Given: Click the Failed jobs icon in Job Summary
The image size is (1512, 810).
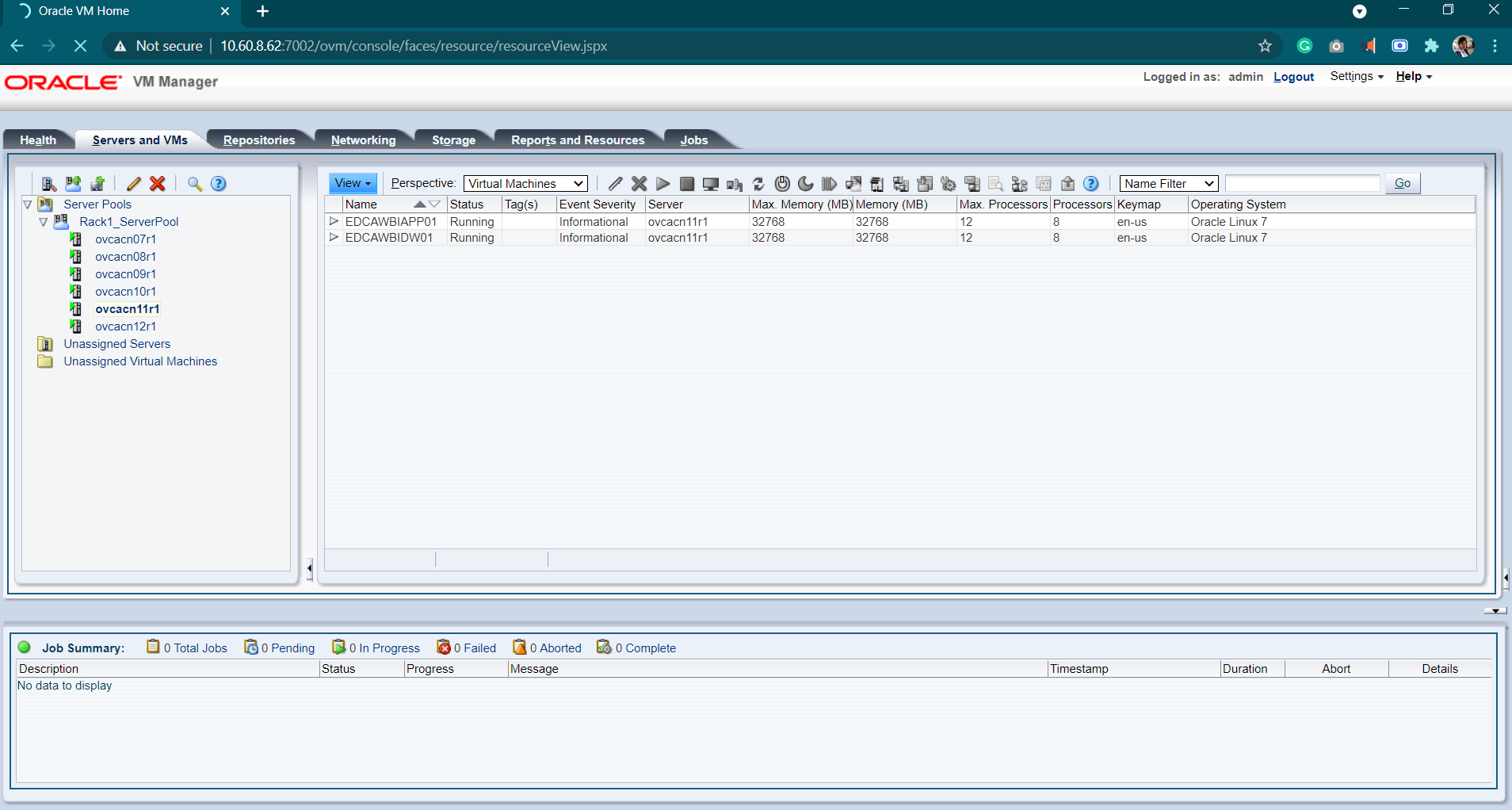Looking at the screenshot, I should tap(444, 648).
